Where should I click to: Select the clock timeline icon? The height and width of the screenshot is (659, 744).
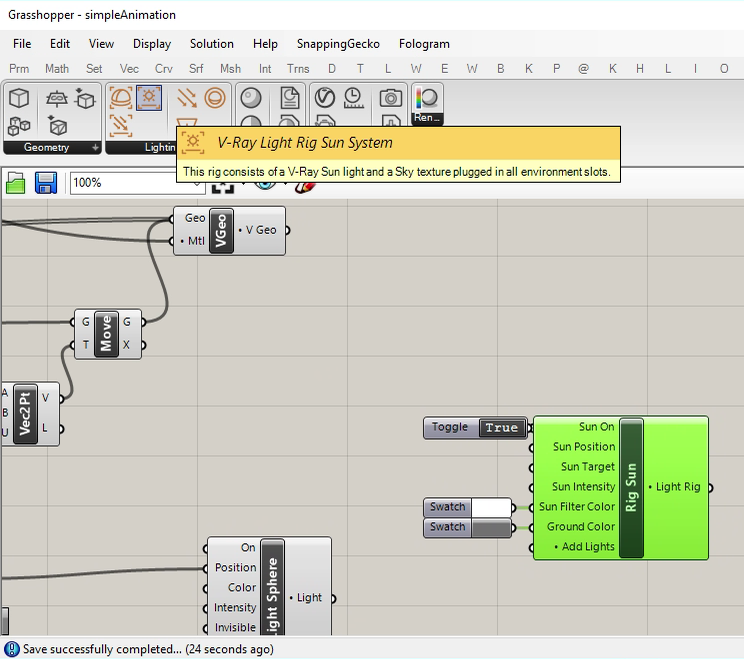point(353,98)
